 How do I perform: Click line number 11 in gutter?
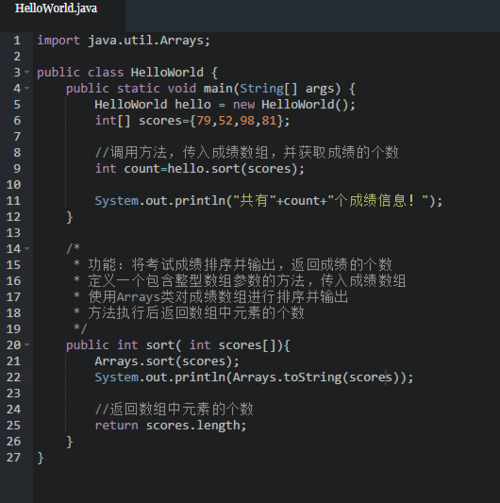[x=13, y=201]
